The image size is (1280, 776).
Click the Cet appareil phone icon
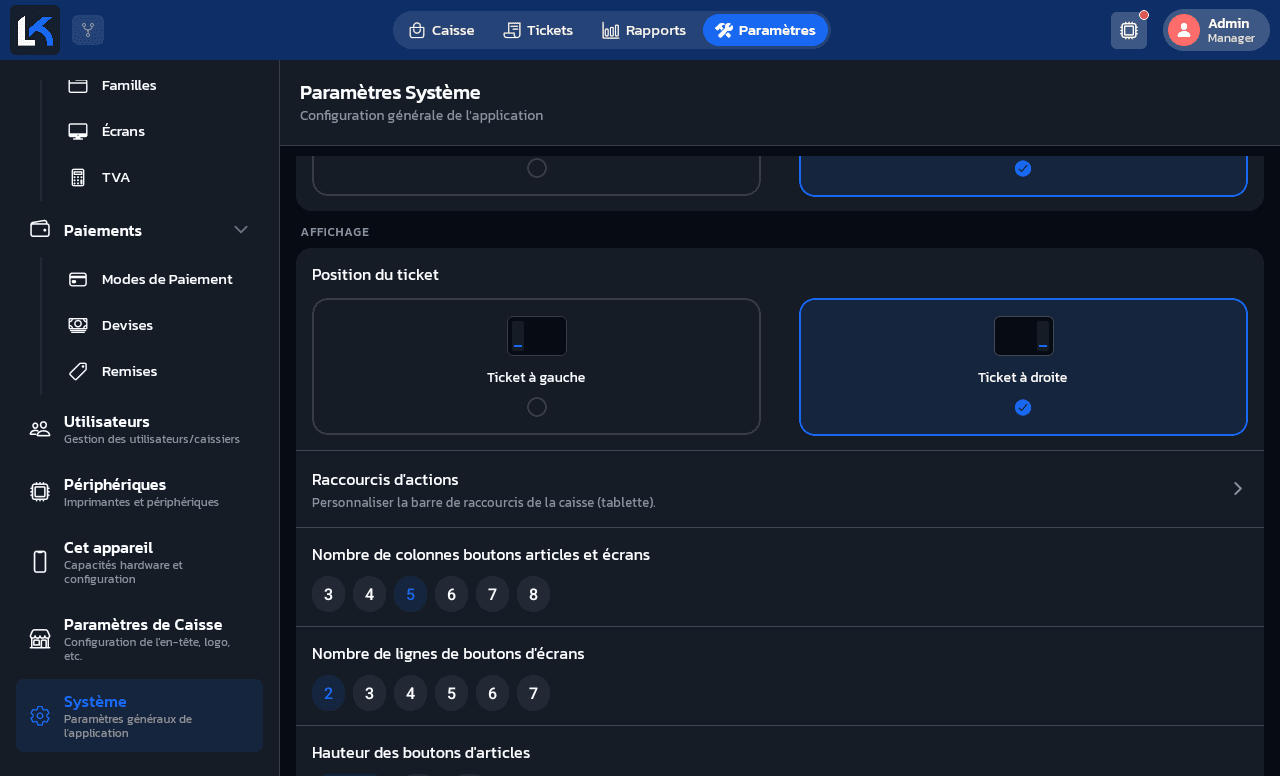pos(40,562)
